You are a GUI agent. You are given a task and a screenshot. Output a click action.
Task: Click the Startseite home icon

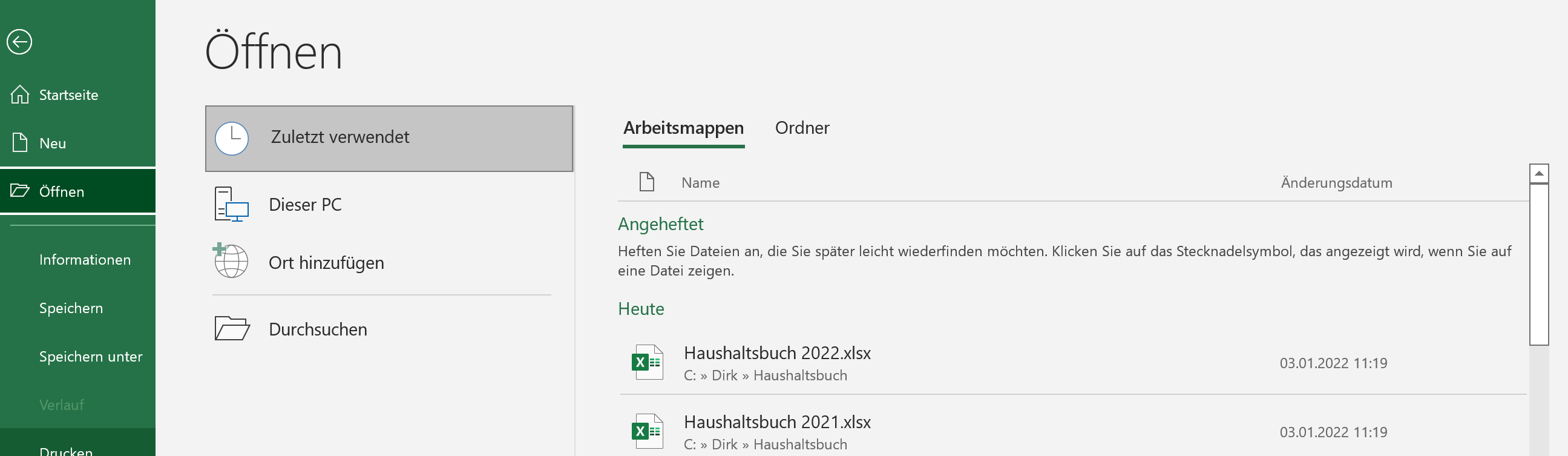19,94
